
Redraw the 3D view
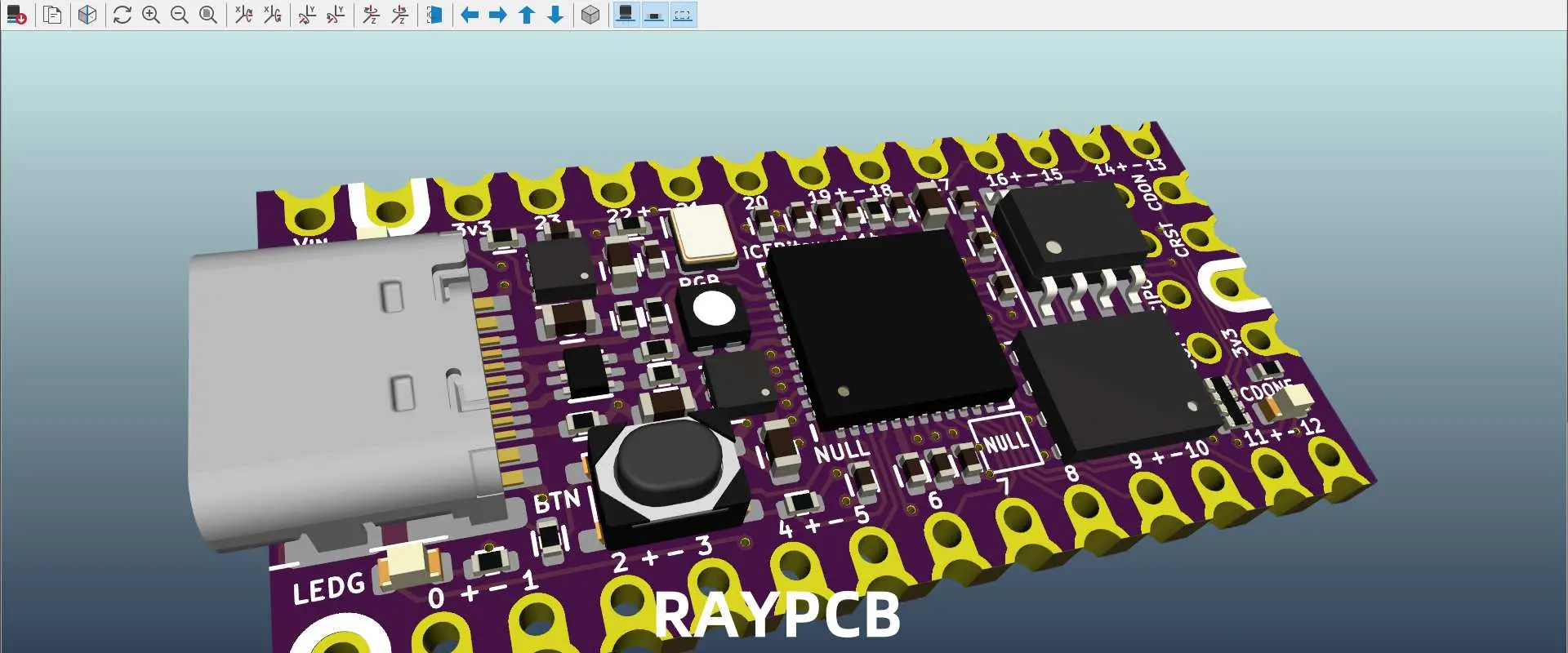tap(122, 15)
